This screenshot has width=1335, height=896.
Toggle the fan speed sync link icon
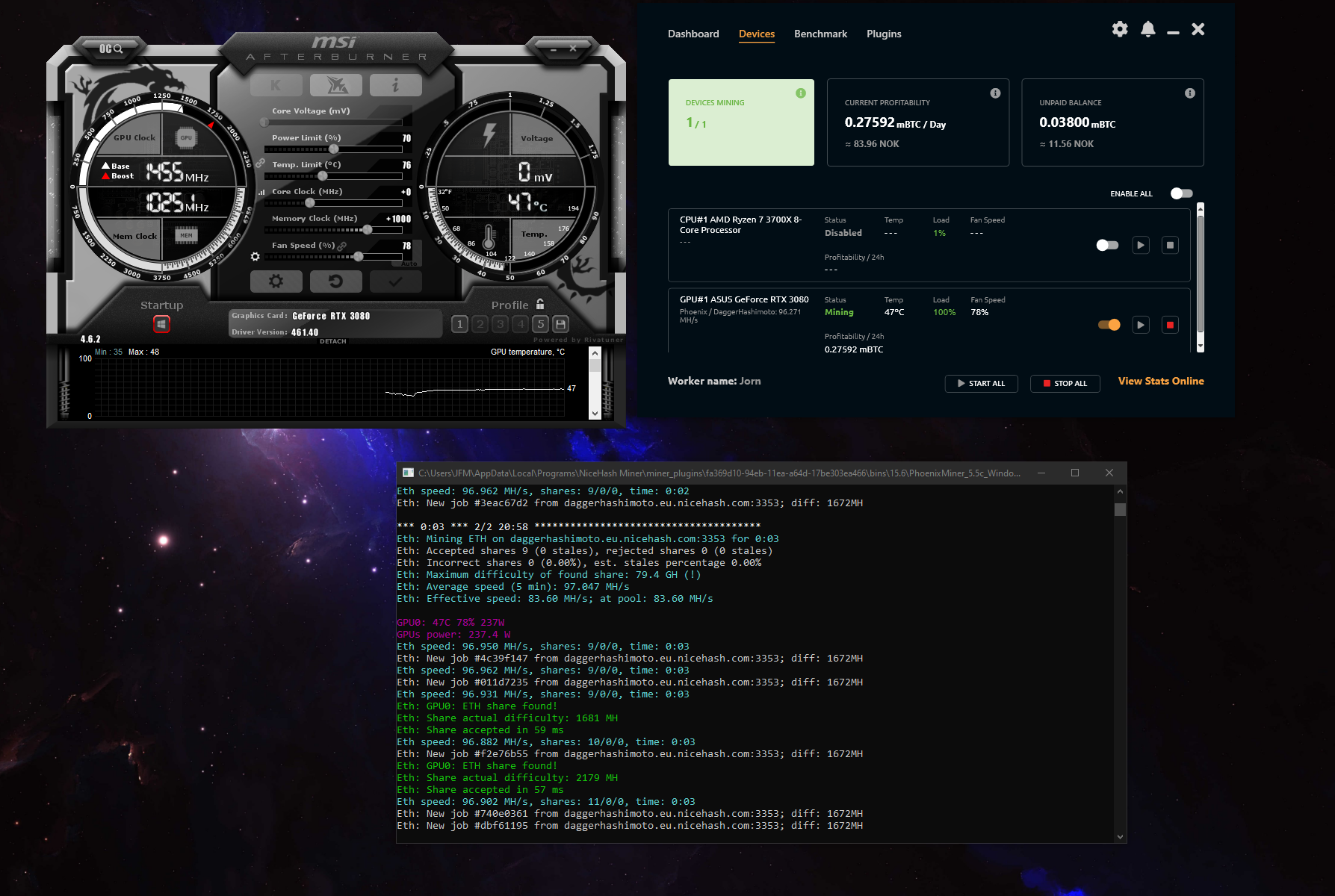point(342,246)
